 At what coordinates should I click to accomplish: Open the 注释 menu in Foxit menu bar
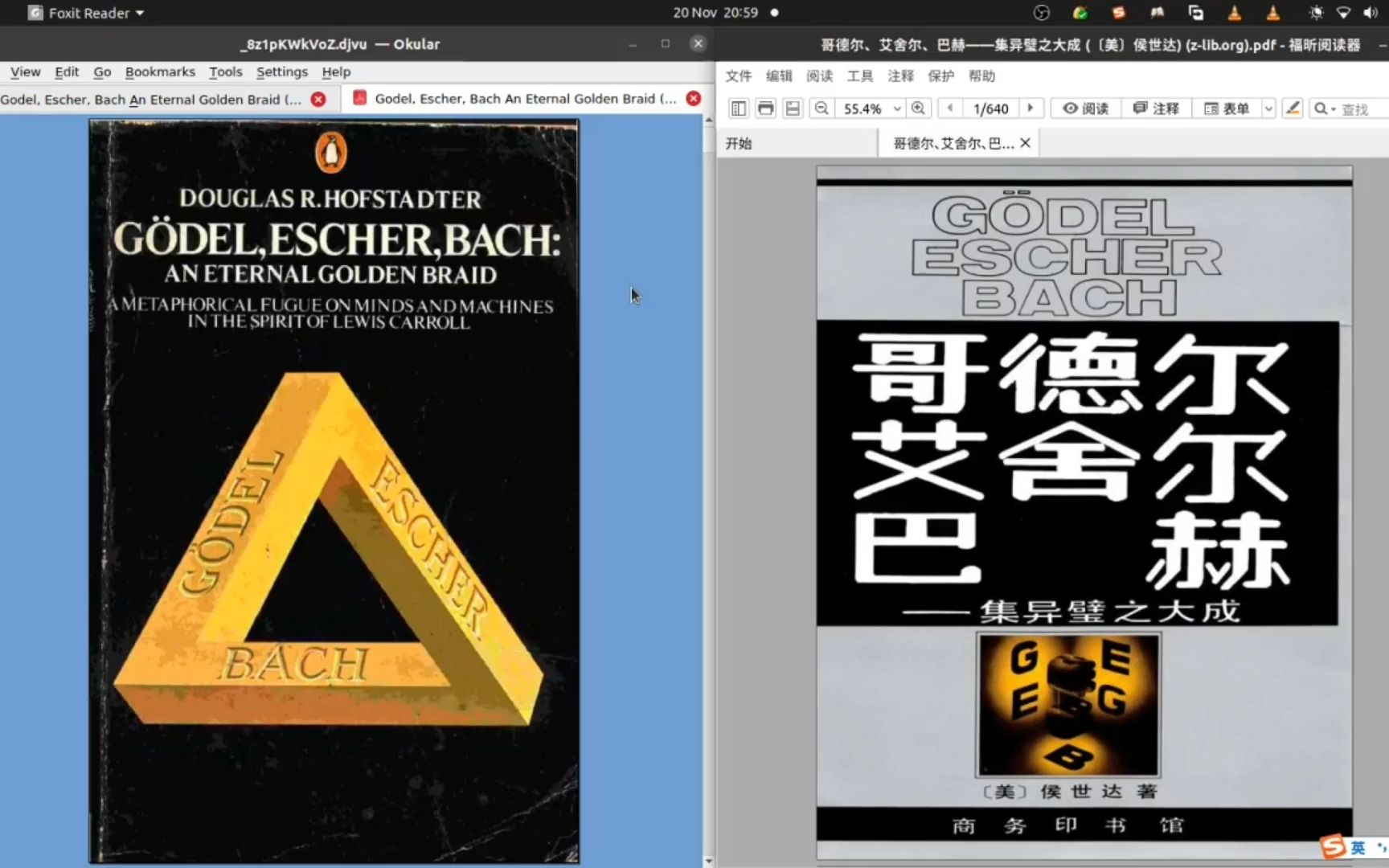900,76
